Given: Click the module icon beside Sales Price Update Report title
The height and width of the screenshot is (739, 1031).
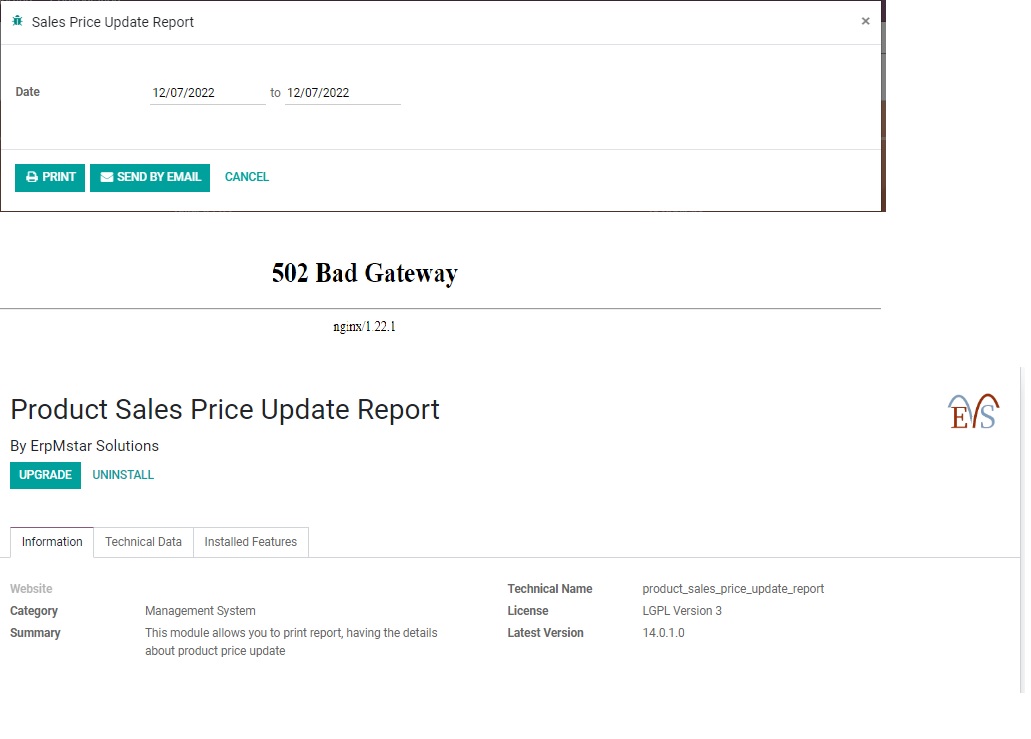Looking at the screenshot, I should click(16, 20).
